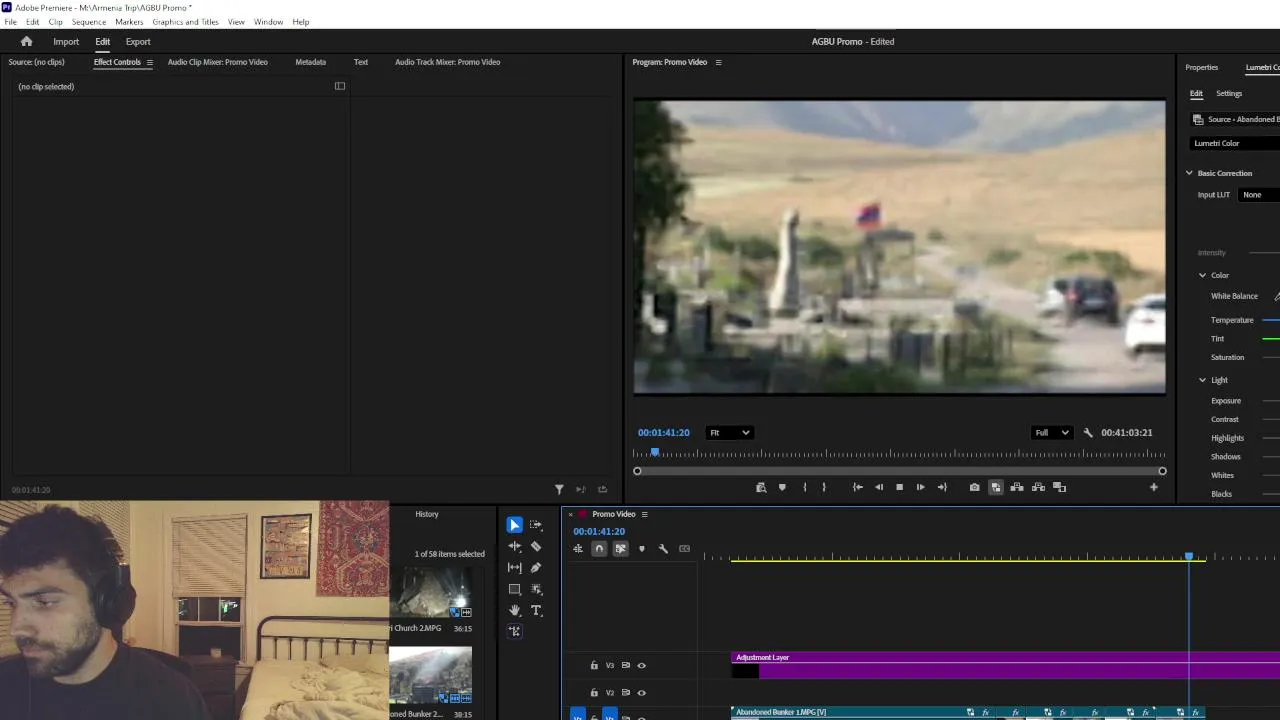Select the Adjustment Layer clip
1280x720 pixels.
click(1006, 665)
